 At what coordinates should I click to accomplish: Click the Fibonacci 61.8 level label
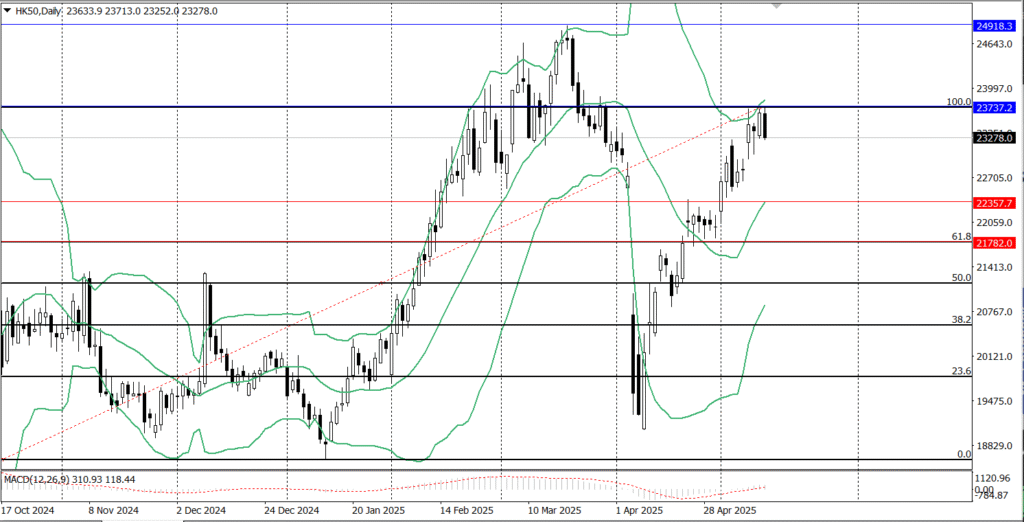click(962, 237)
